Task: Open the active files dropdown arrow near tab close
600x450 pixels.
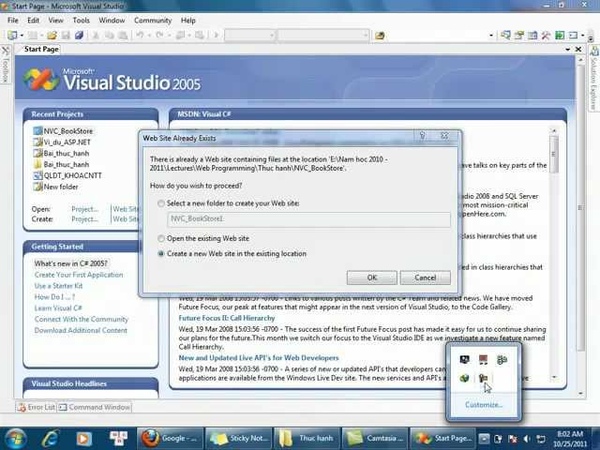Action: point(568,49)
